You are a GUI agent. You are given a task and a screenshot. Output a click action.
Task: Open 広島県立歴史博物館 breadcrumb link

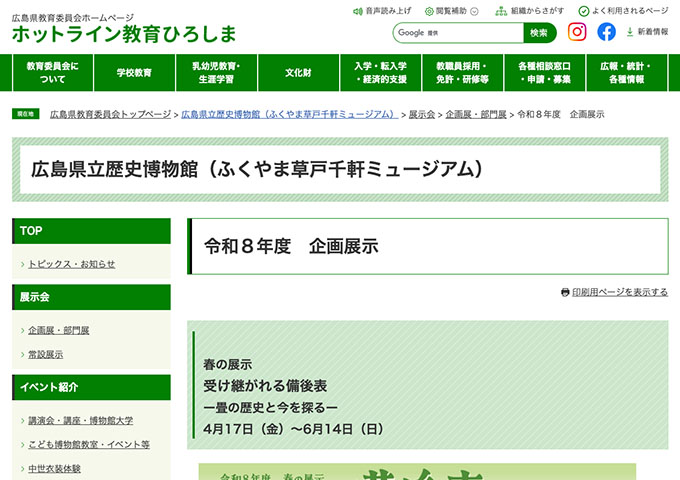tap(289, 114)
